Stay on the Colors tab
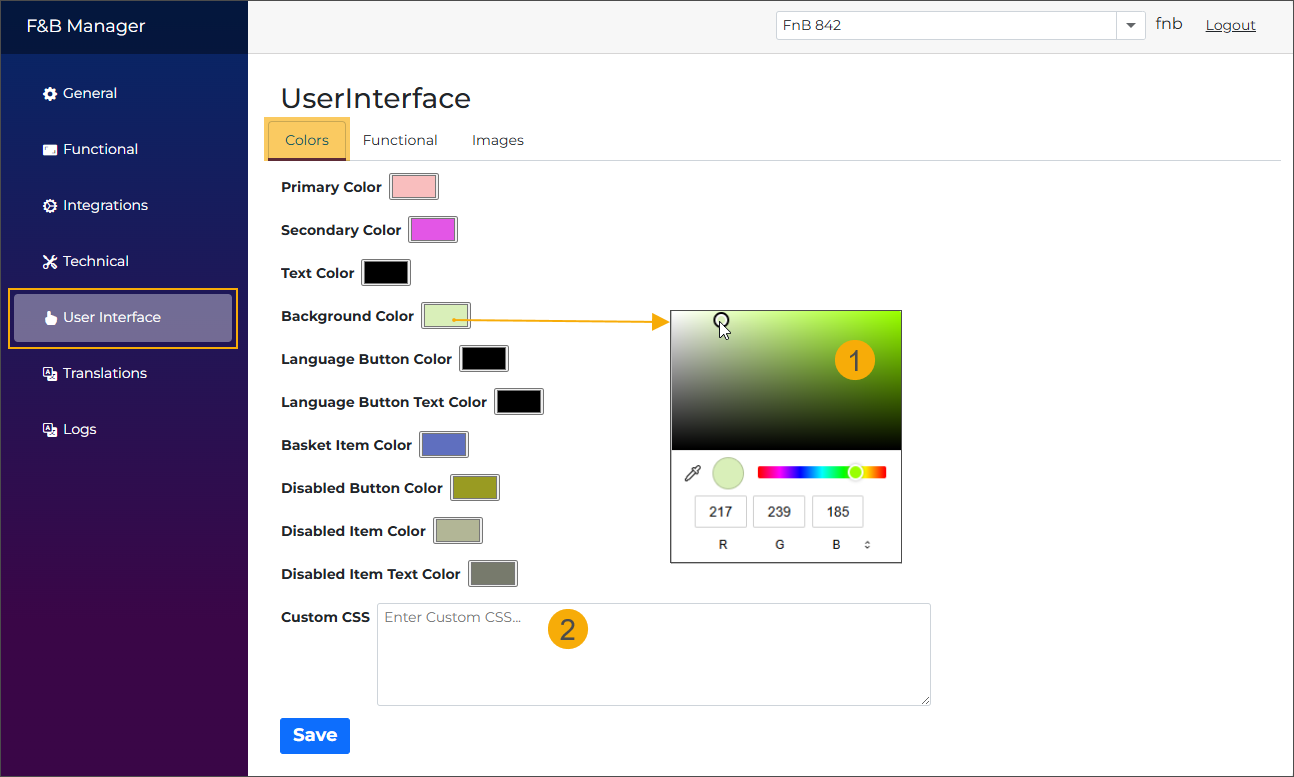The width and height of the screenshot is (1294, 777). (306, 140)
